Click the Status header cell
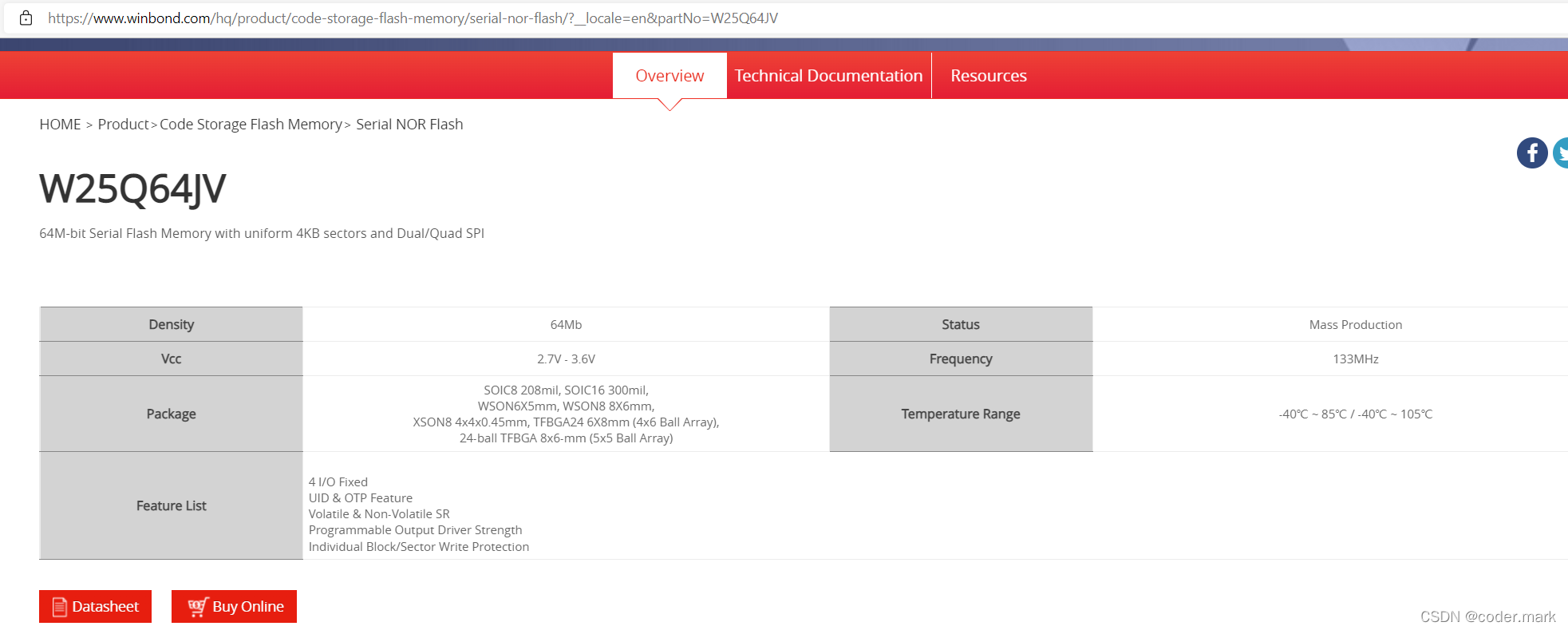Screen dimensions: 1568x630 (x=961, y=324)
